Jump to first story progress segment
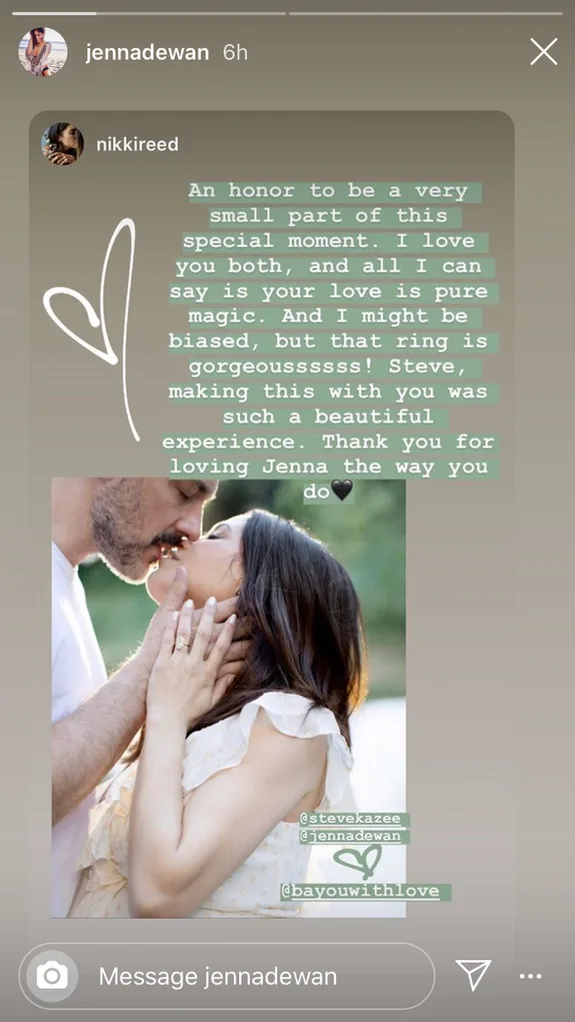 54,13
